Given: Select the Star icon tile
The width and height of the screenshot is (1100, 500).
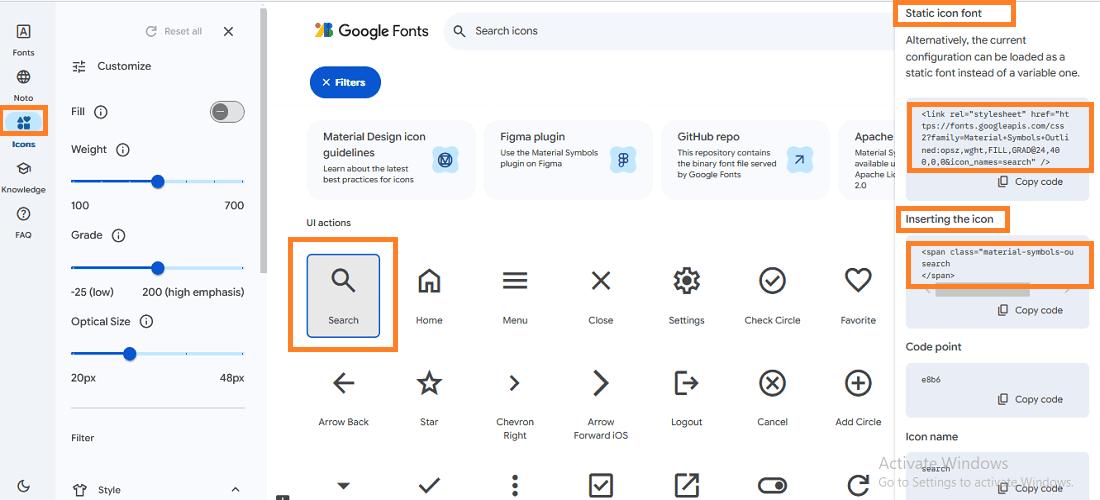Looking at the screenshot, I should (x=429, y=397).
